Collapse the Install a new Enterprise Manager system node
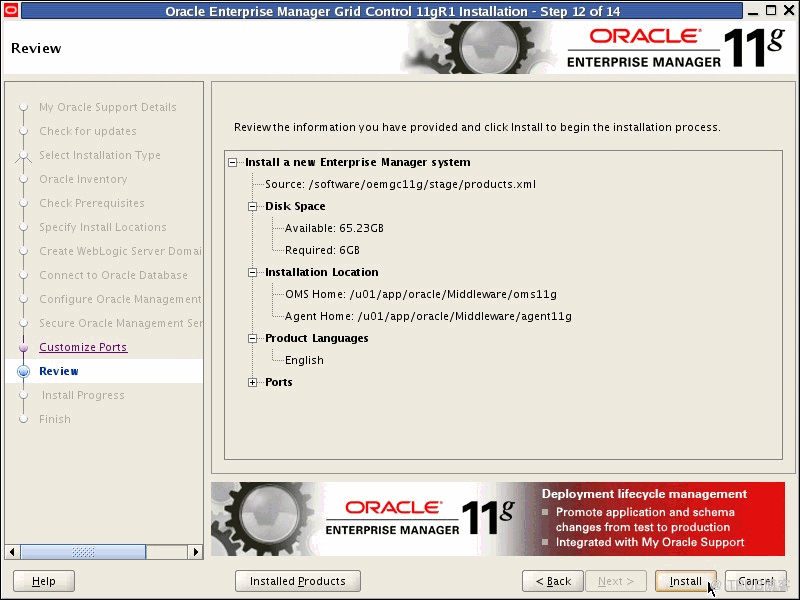This screenshot has width=800, height=600. 233,162
